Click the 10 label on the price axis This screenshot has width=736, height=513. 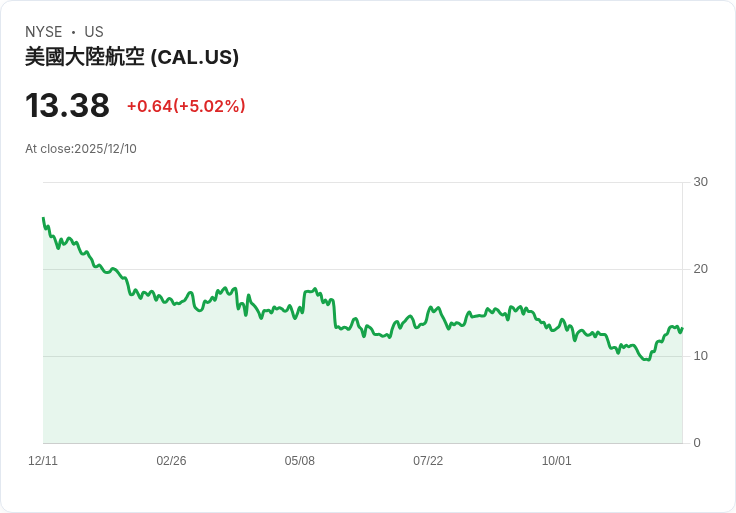point(700,356)
